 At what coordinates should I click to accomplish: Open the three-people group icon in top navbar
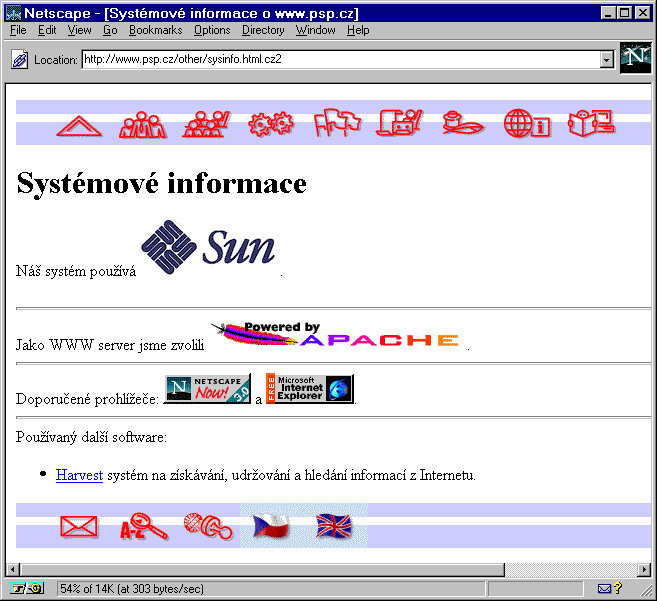point(142,124)
